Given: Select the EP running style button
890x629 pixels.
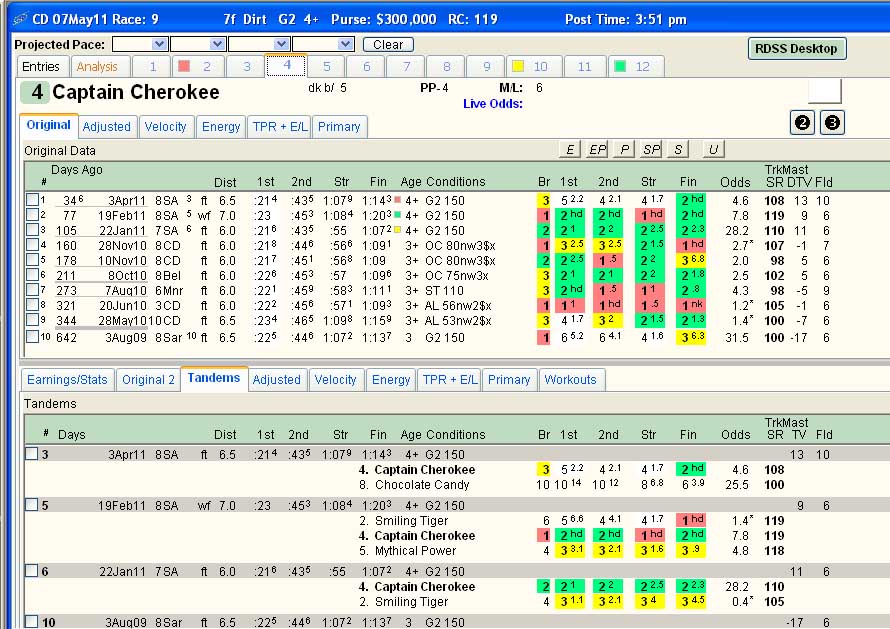Looking at the screenshot, I should 597,149.
